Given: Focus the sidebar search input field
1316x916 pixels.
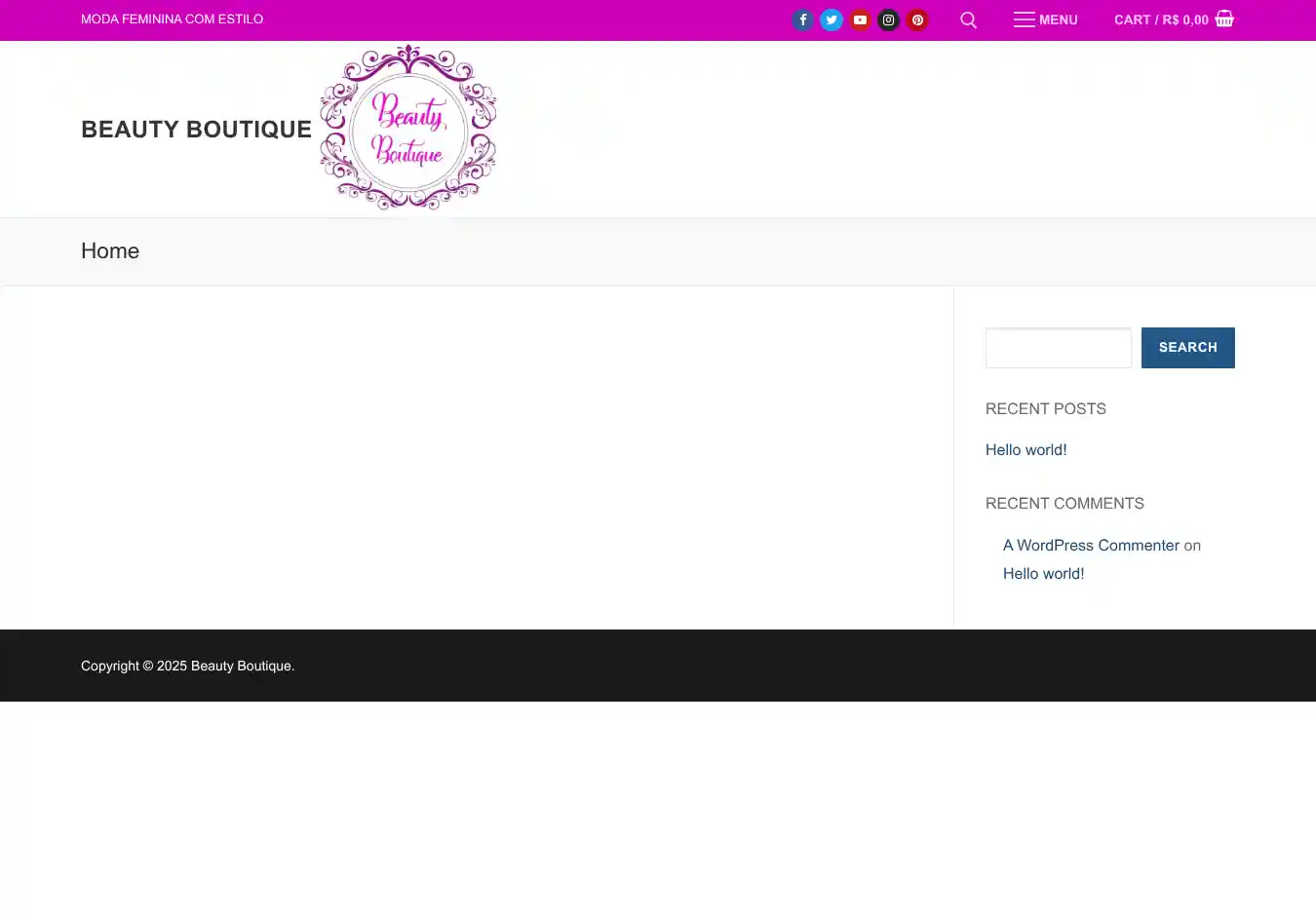Looking at the screenshot, I should point(1058,348).
